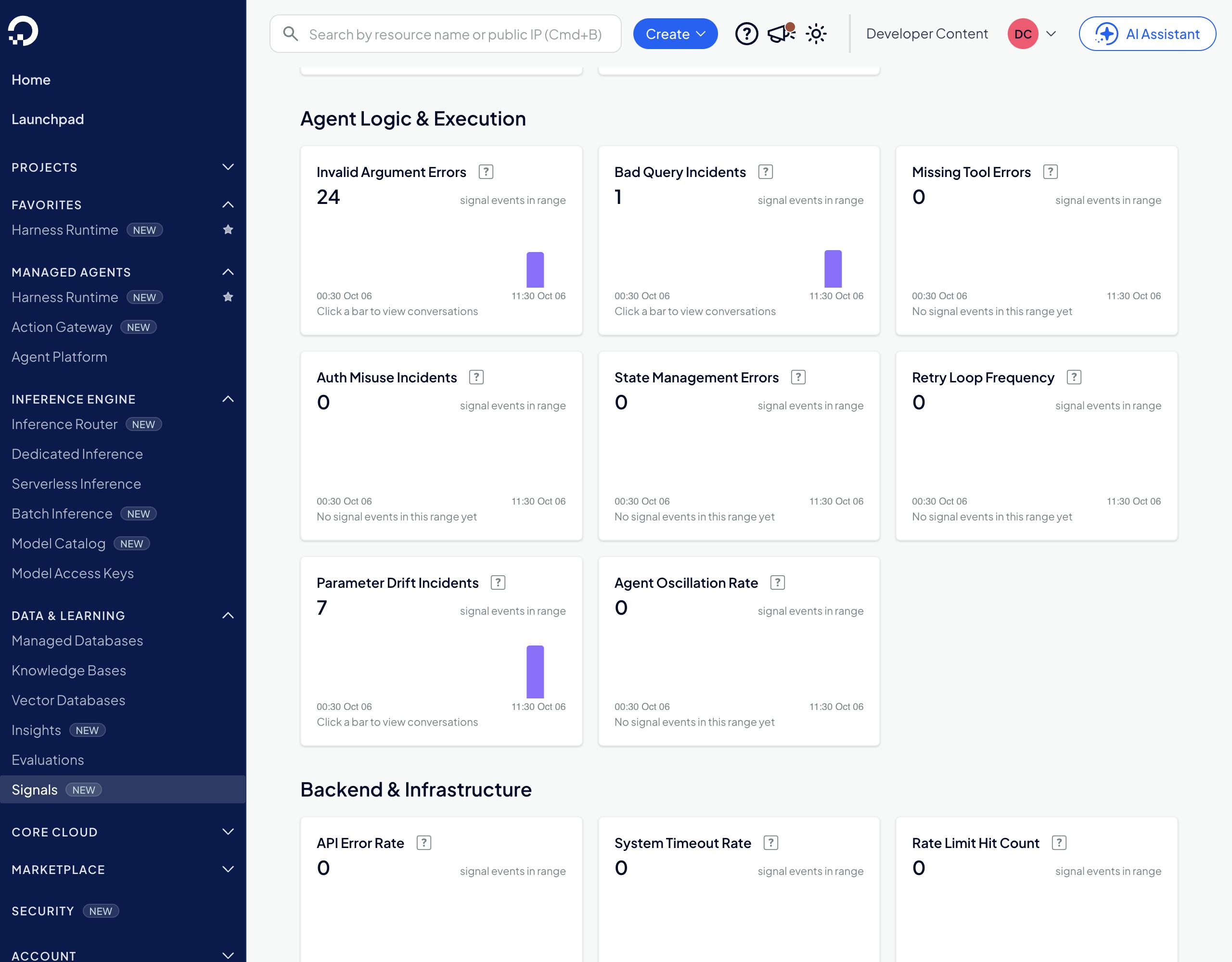Viewport: 1232px width, 962px height.
Task: Click the help icon next to Retry Loop Frequency
Action: click(x=1074, y=377)
